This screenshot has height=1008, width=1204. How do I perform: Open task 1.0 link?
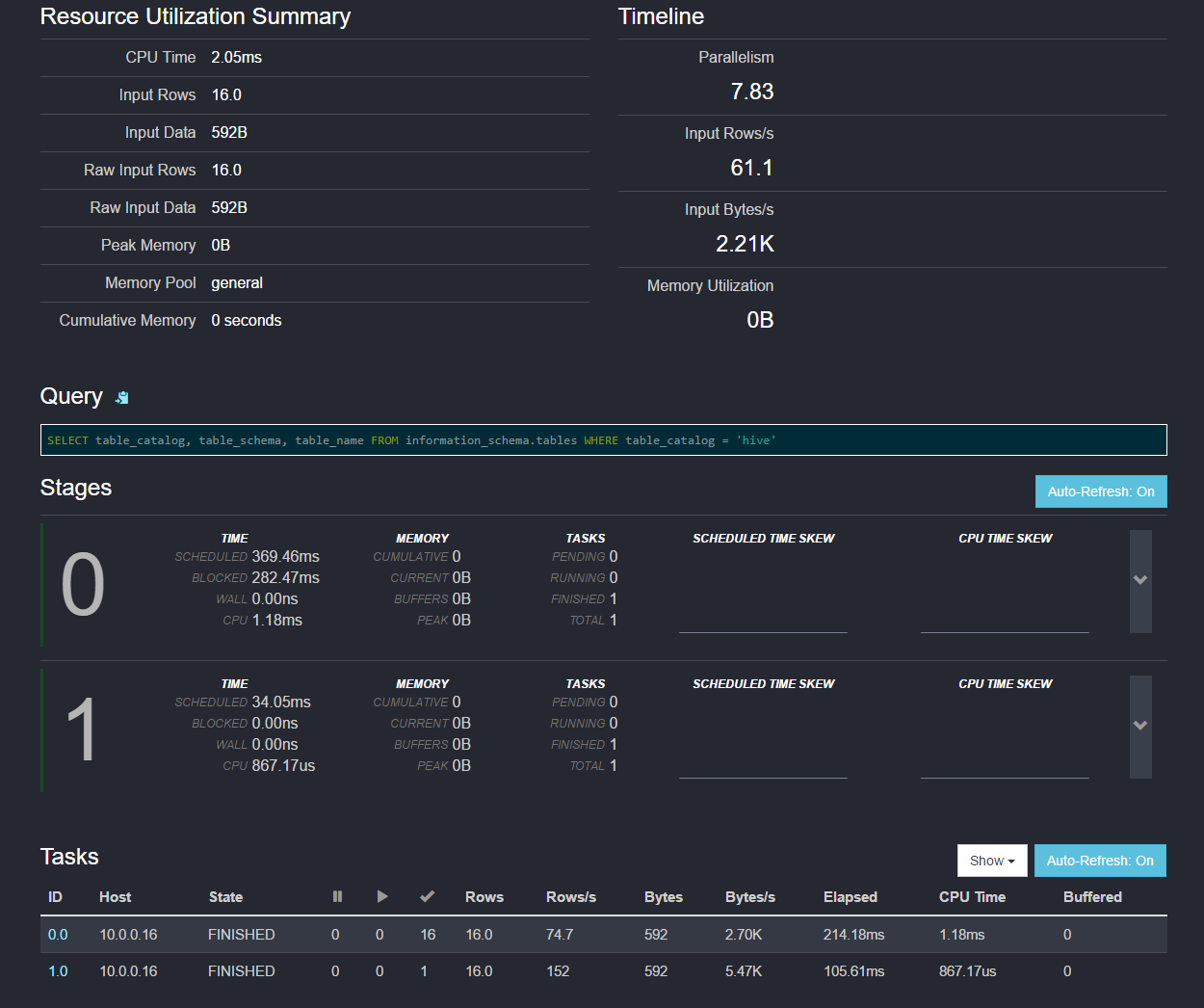58,971
